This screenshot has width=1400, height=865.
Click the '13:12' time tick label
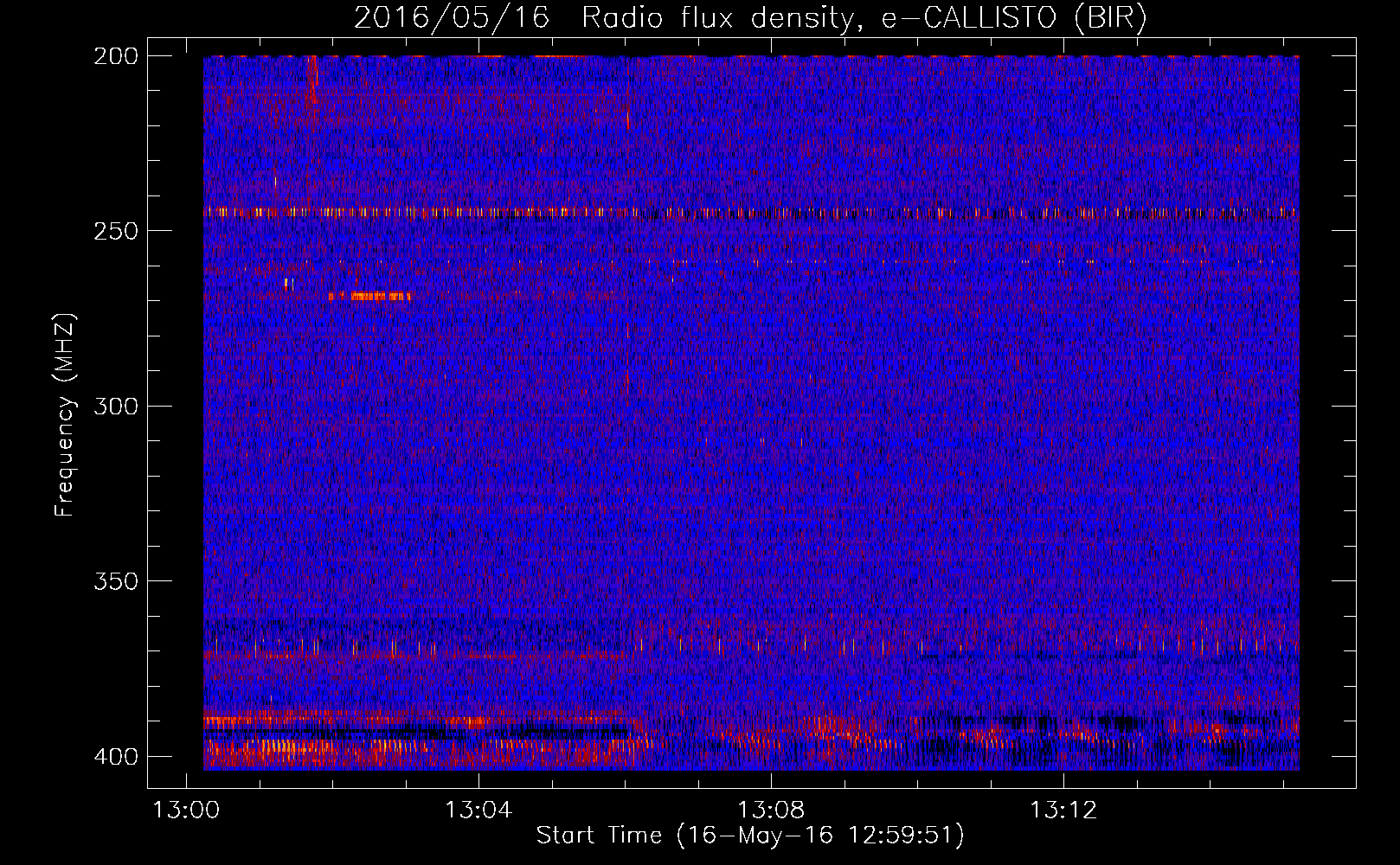[x=1063, y=811]
